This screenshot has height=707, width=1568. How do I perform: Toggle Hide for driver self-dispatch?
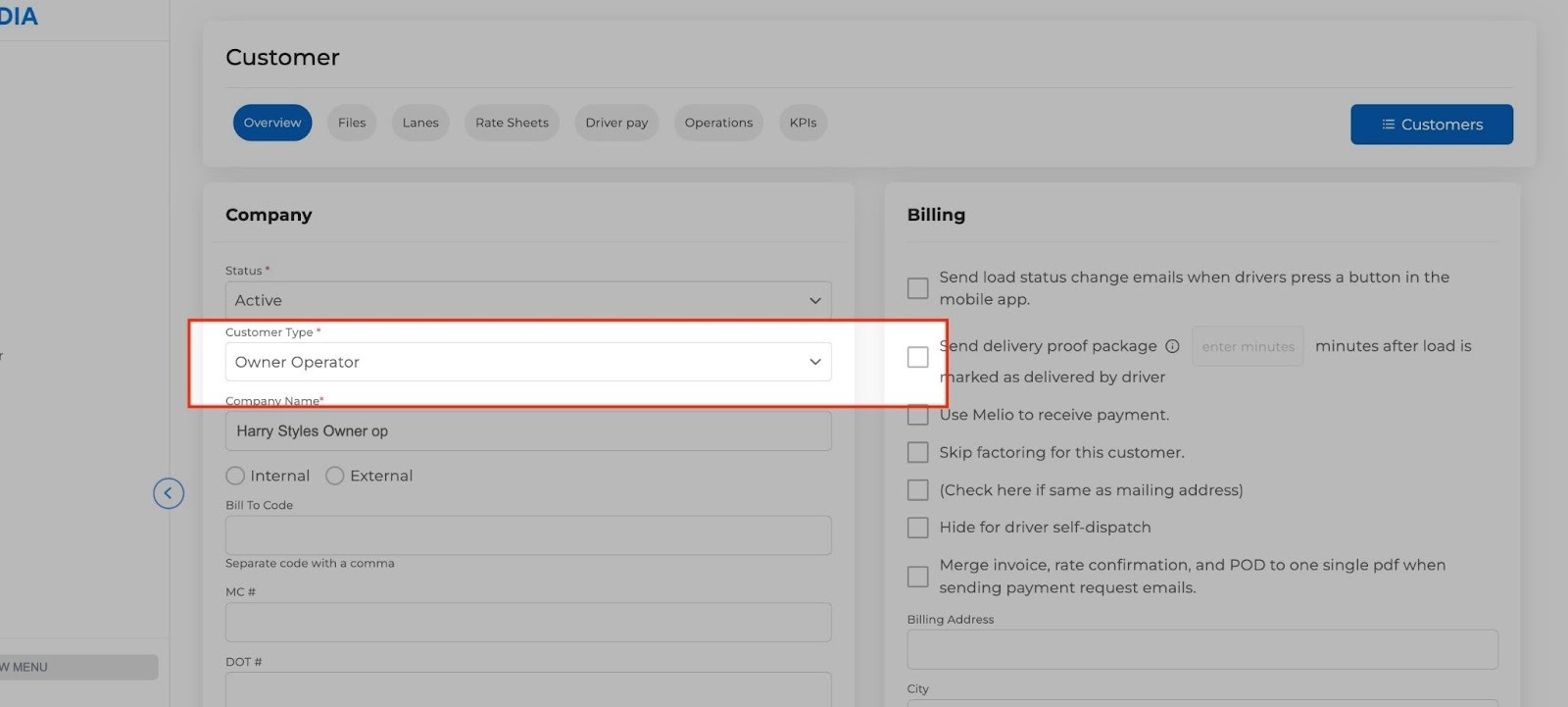tap(917, 528)
